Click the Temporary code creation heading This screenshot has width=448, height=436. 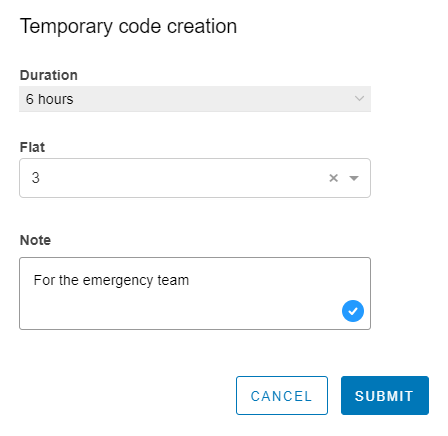point(128,26)
